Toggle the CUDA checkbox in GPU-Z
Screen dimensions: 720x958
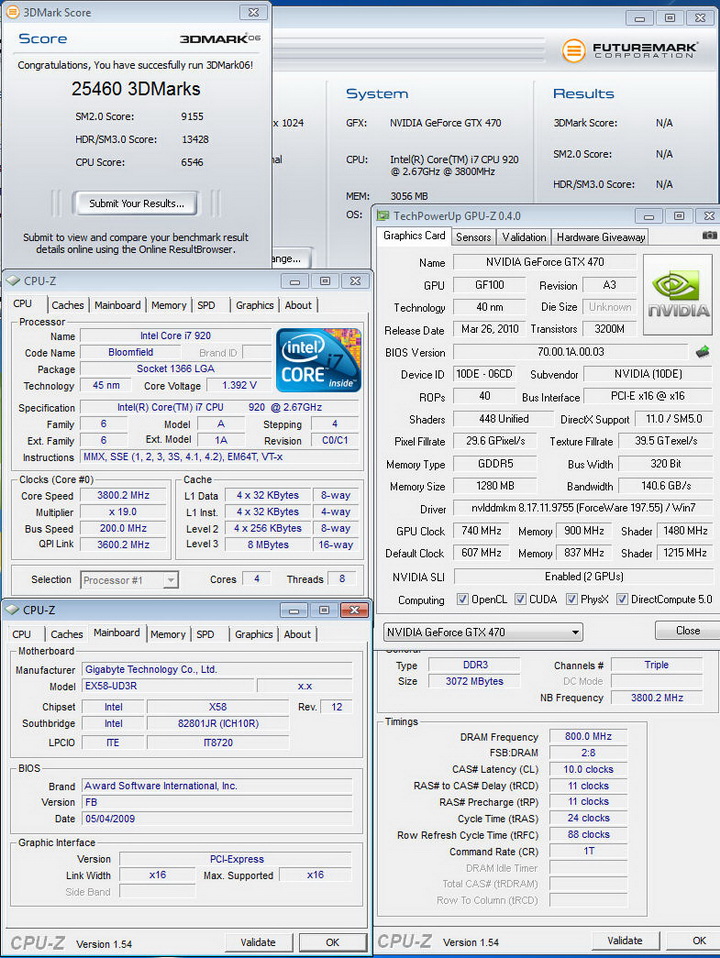point(520,599)
